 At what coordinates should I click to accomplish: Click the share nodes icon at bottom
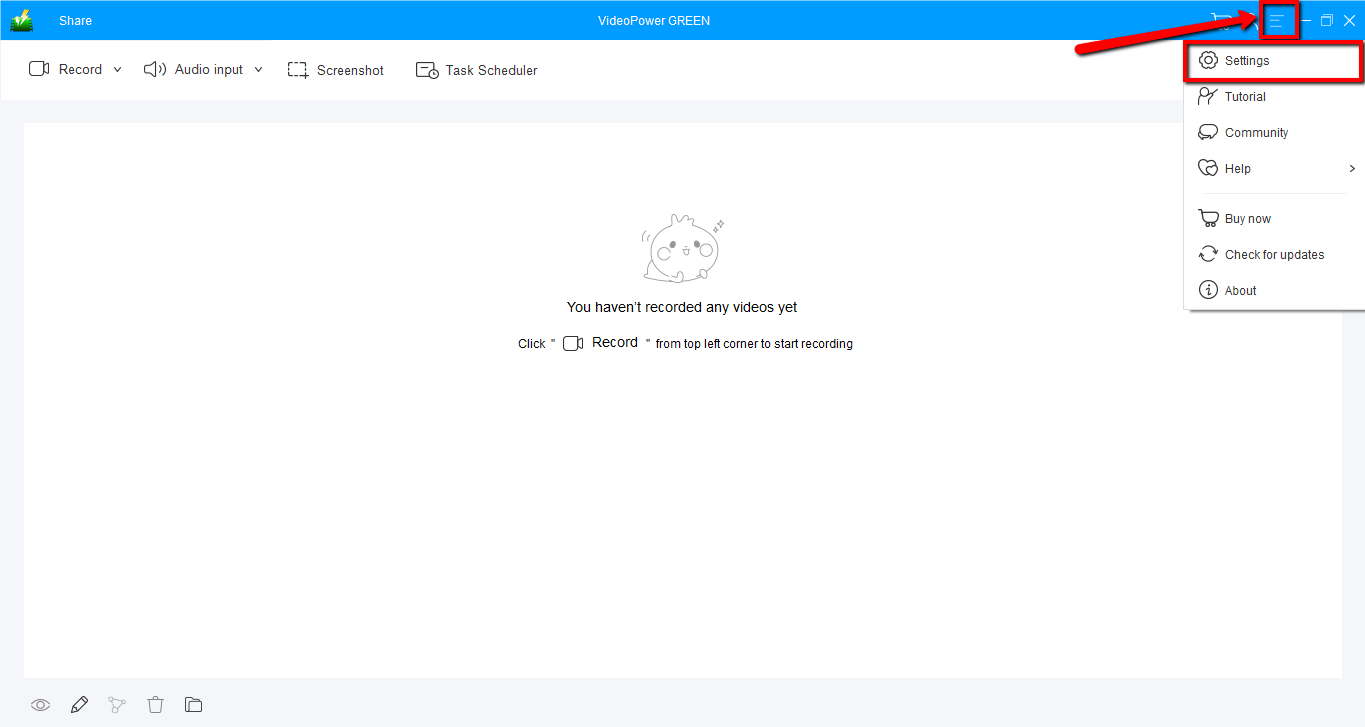[x=117, y=704]
